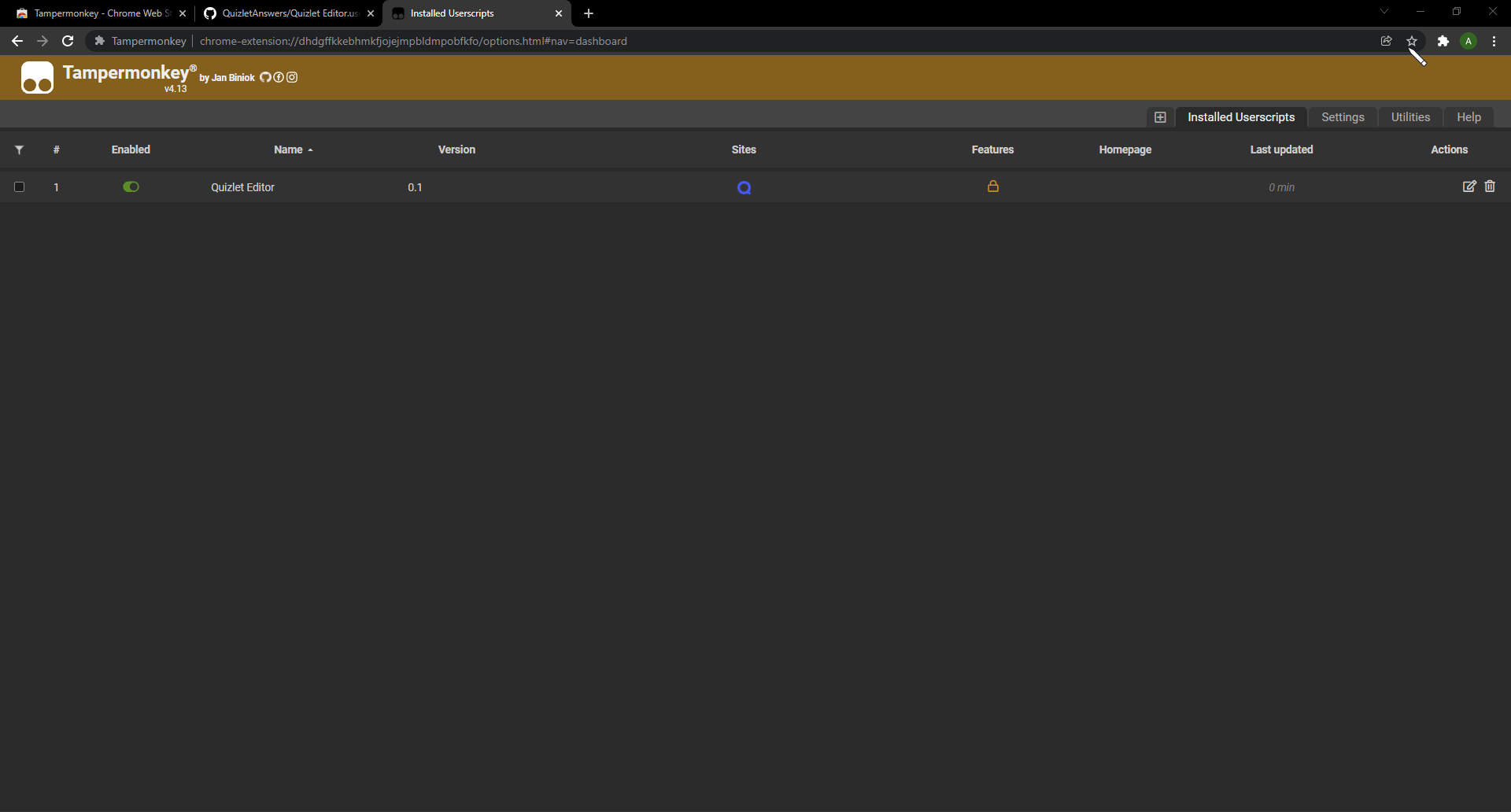Screen dimensions: 1511x812
Task: Open the Help tab
Action: click(1469, 117)
